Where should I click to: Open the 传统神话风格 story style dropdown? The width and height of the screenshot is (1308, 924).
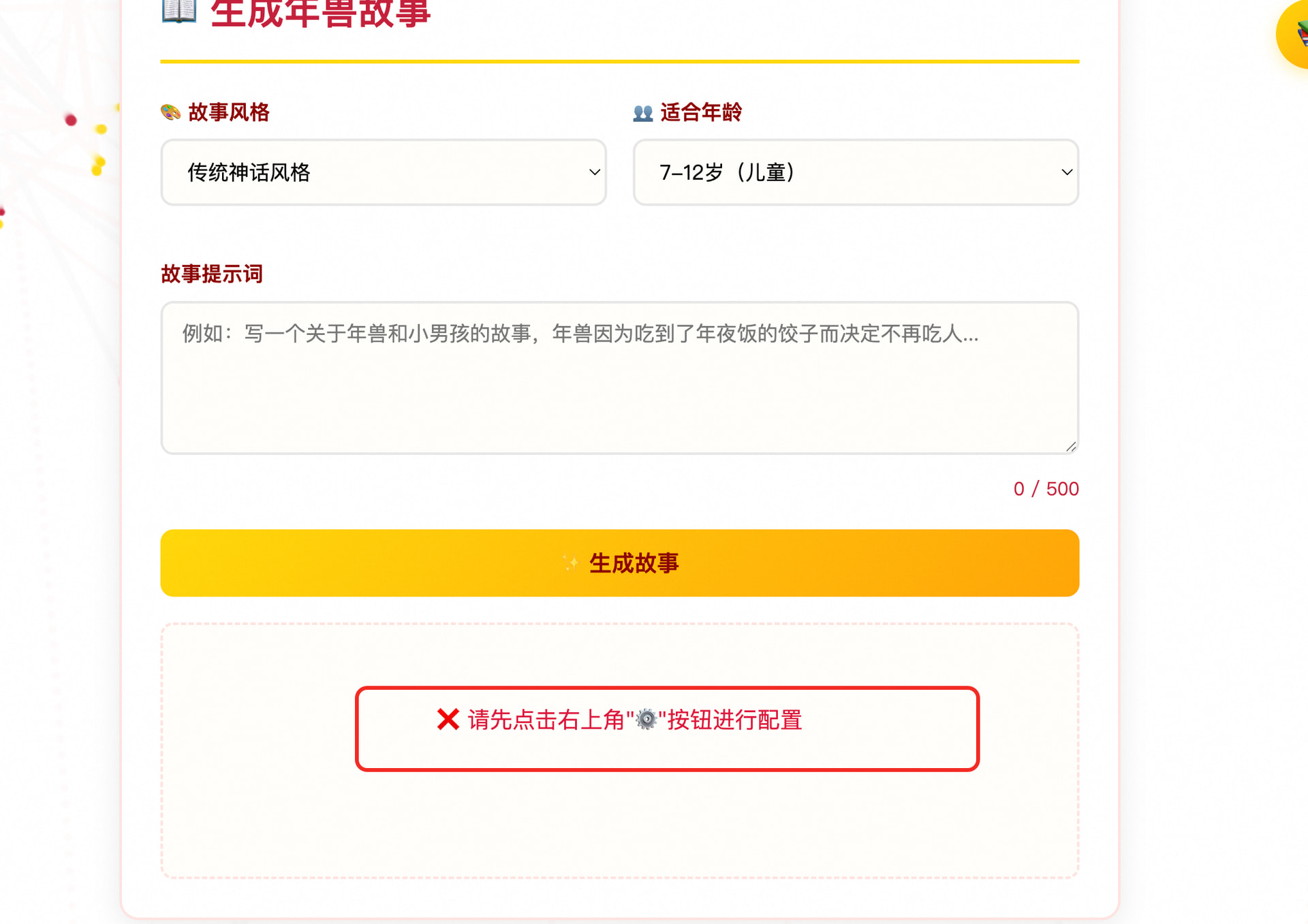(384, 172)
